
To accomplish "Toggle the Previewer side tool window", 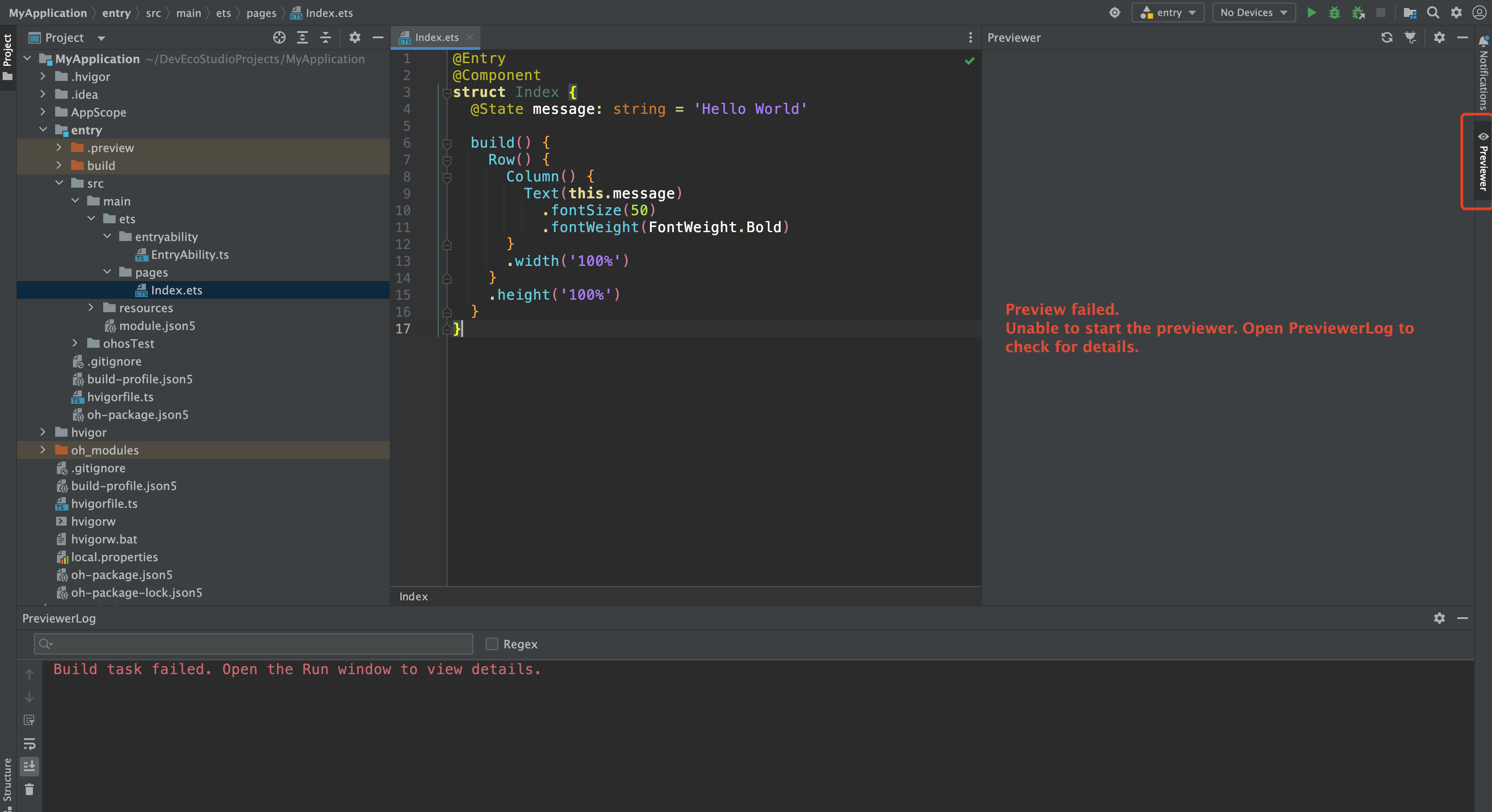I will [x=1482, y=162].
